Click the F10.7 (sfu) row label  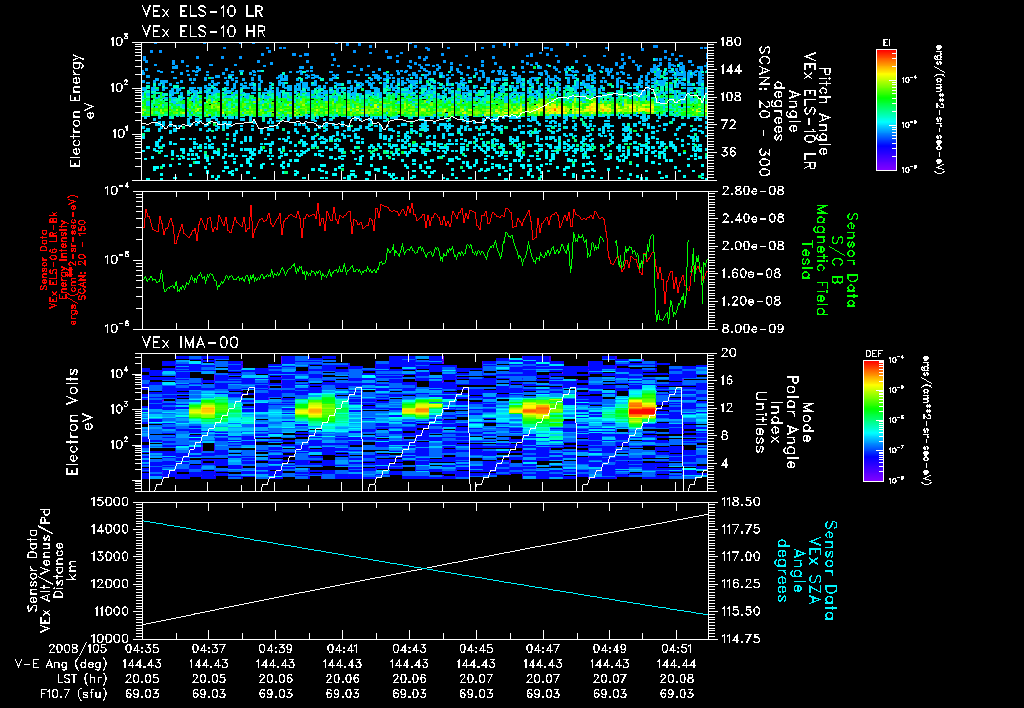click(72, 694)
